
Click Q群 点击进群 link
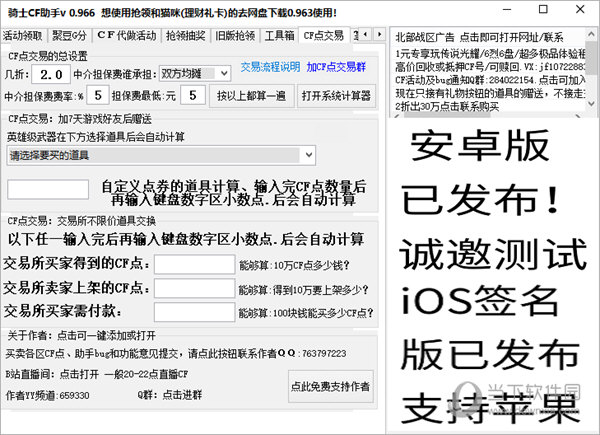[x=170, y=395]
